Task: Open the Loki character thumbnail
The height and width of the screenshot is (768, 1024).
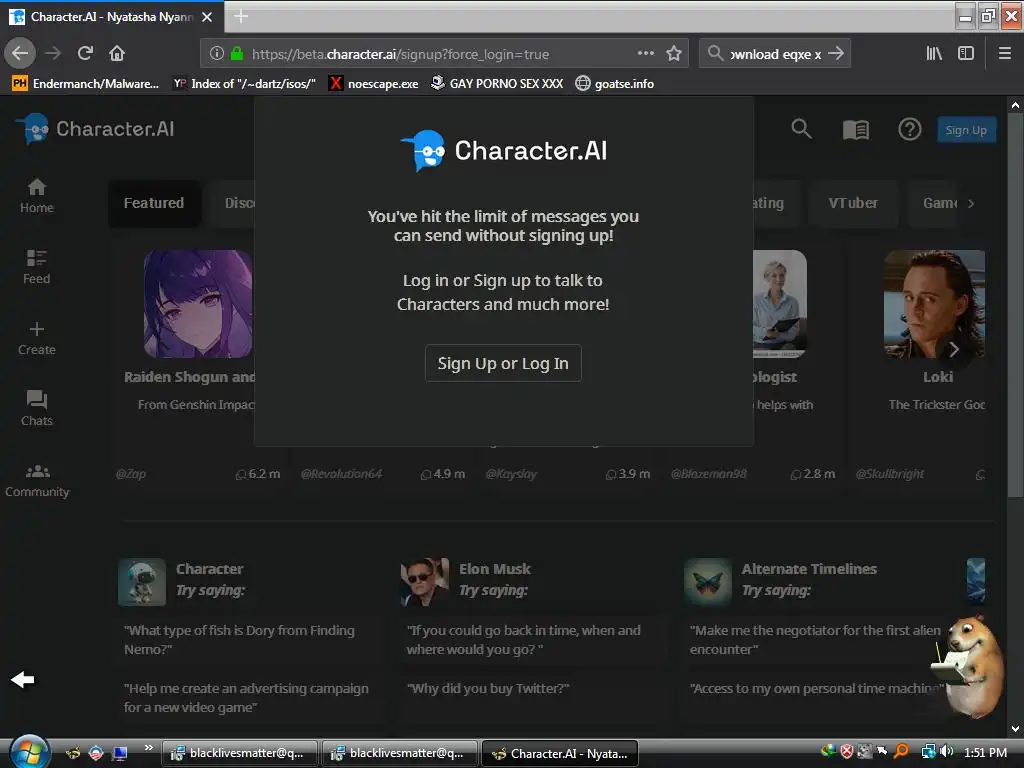Action: 935,304
